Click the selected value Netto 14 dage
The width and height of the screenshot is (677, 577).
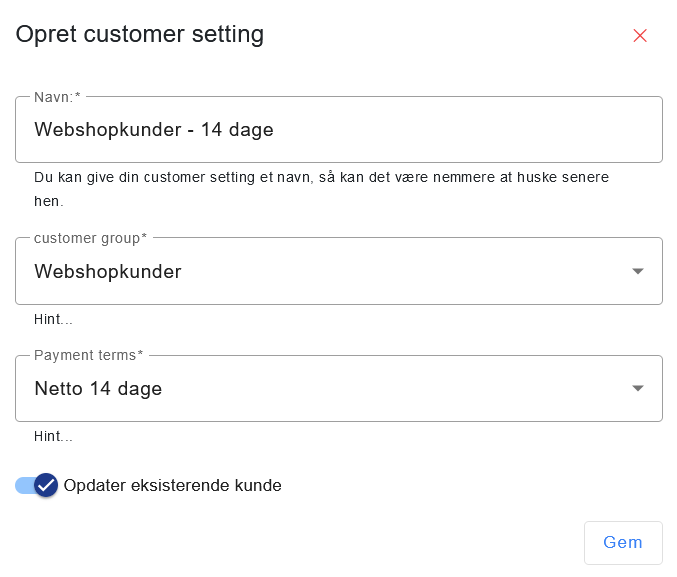click(x=98, y=389)
